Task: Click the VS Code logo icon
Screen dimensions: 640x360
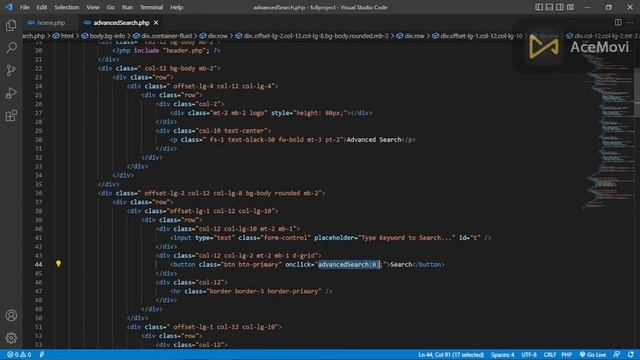Action: click(x=9, y=7)
